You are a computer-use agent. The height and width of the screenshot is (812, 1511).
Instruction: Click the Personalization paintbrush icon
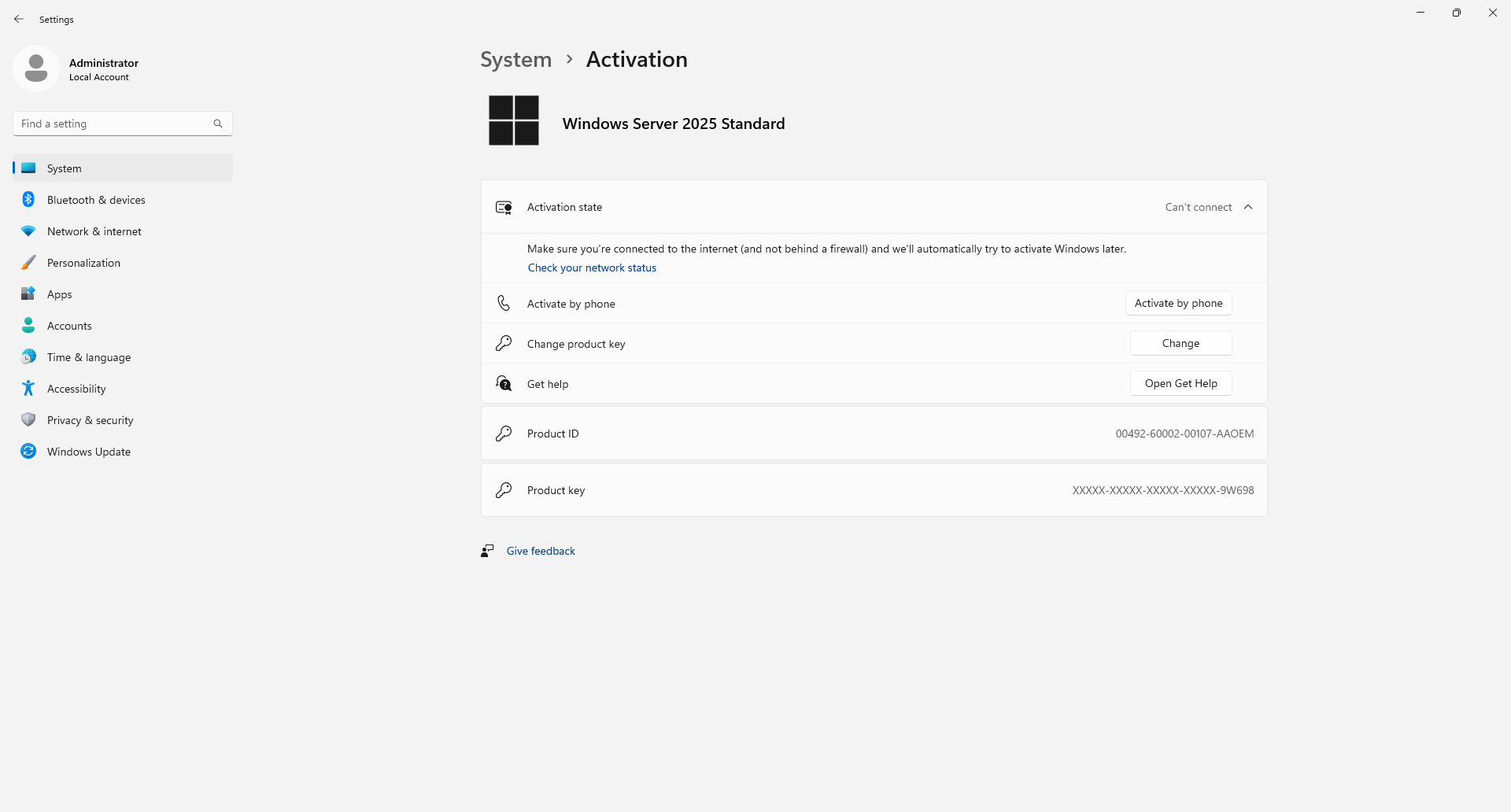coord(28,263)
